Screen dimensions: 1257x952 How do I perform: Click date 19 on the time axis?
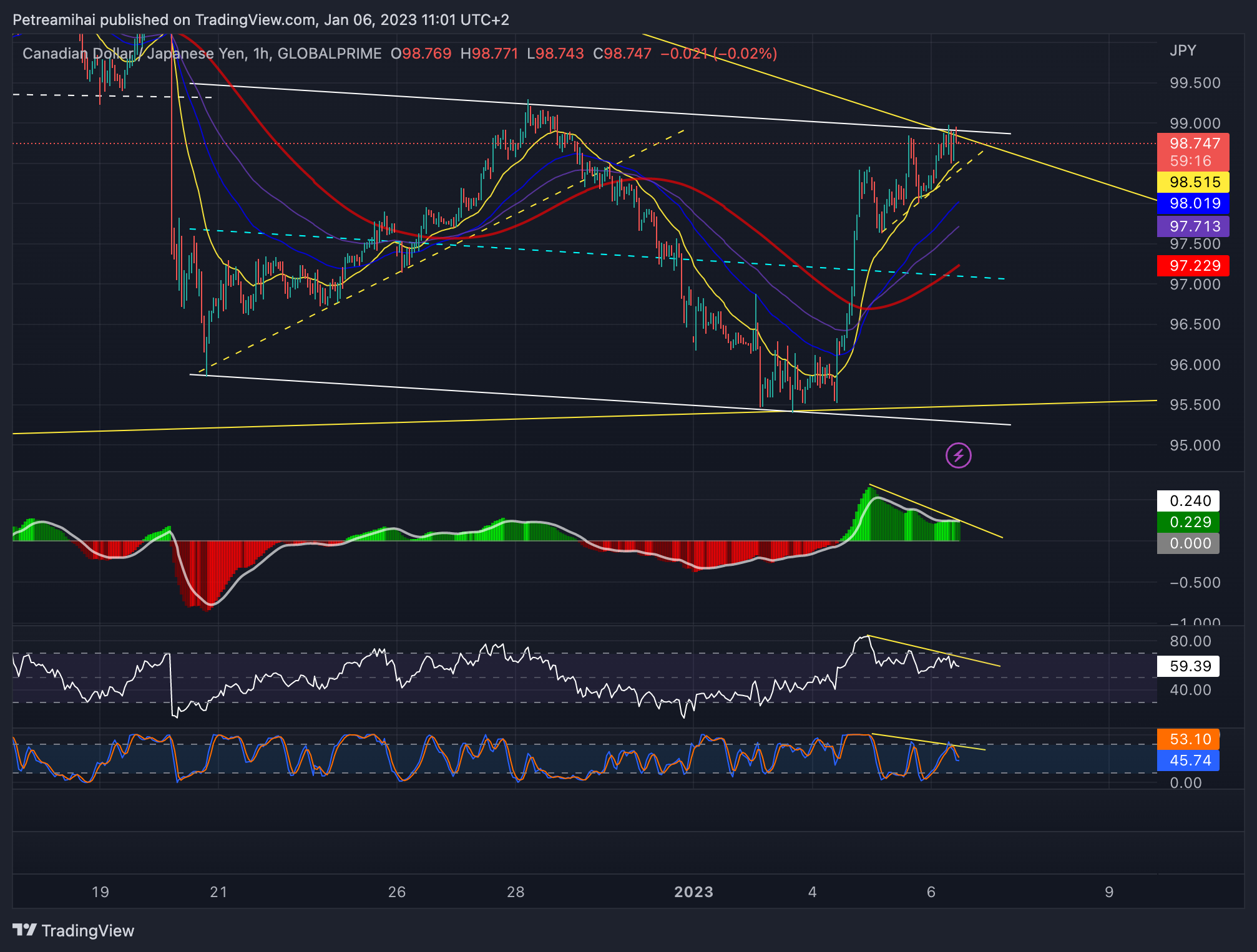coord(100,892)
